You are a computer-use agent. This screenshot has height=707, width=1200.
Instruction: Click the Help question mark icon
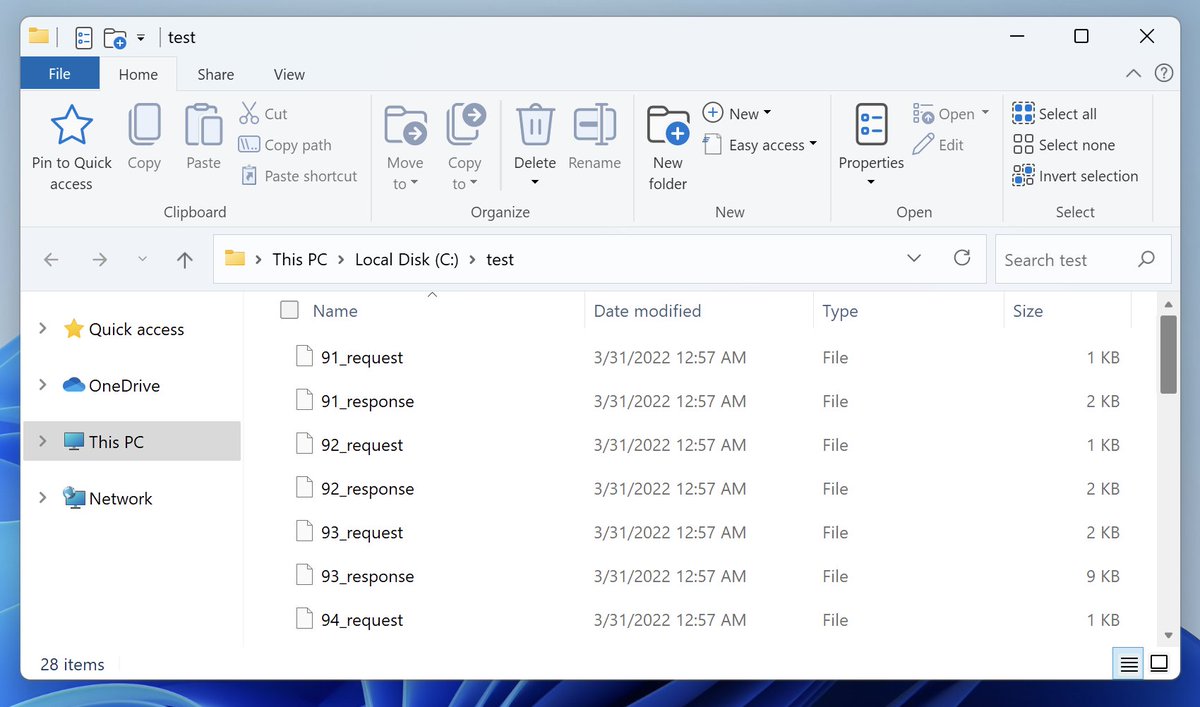click(x=1164, y=73)
